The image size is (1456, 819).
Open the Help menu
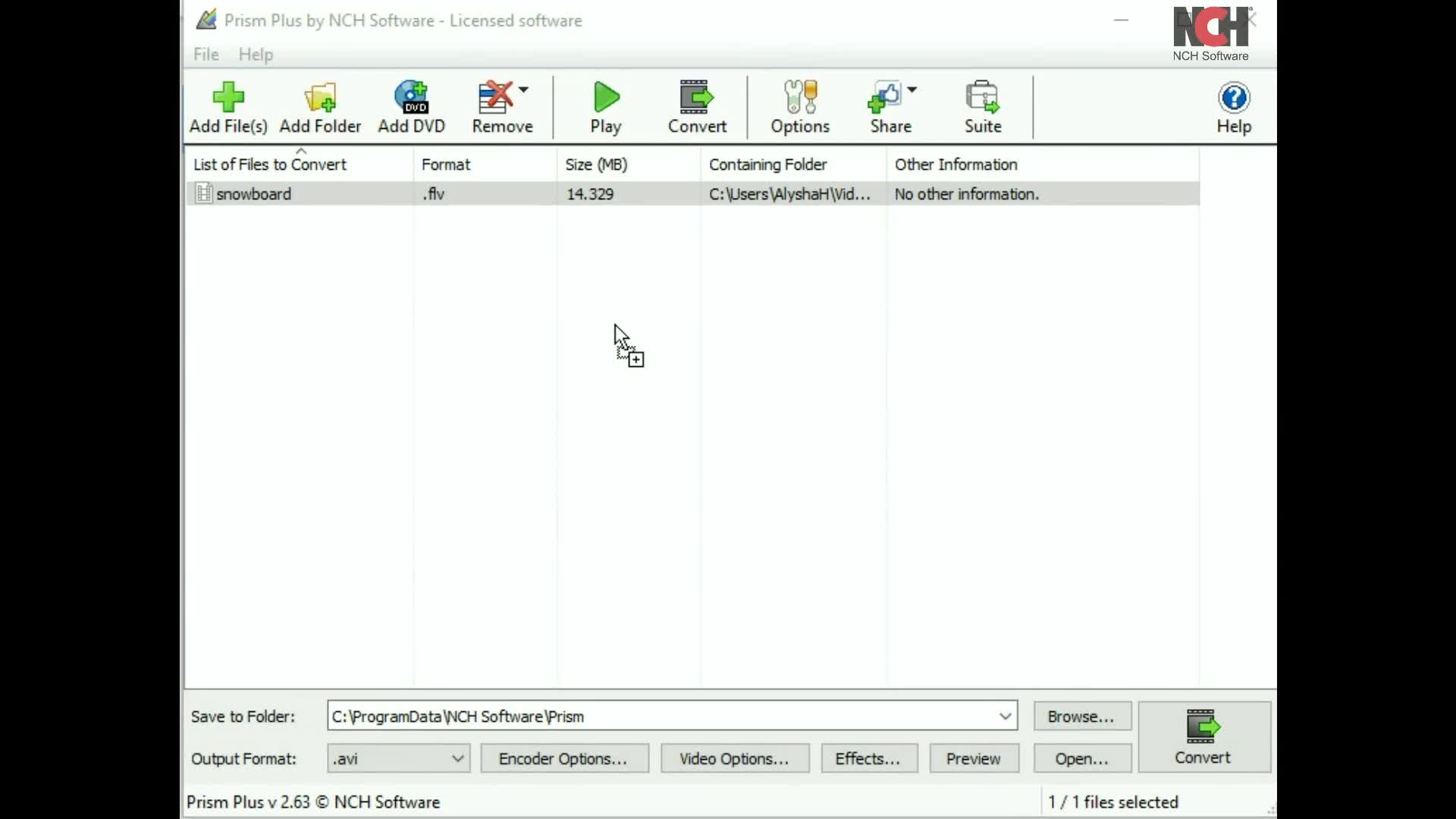256,55
